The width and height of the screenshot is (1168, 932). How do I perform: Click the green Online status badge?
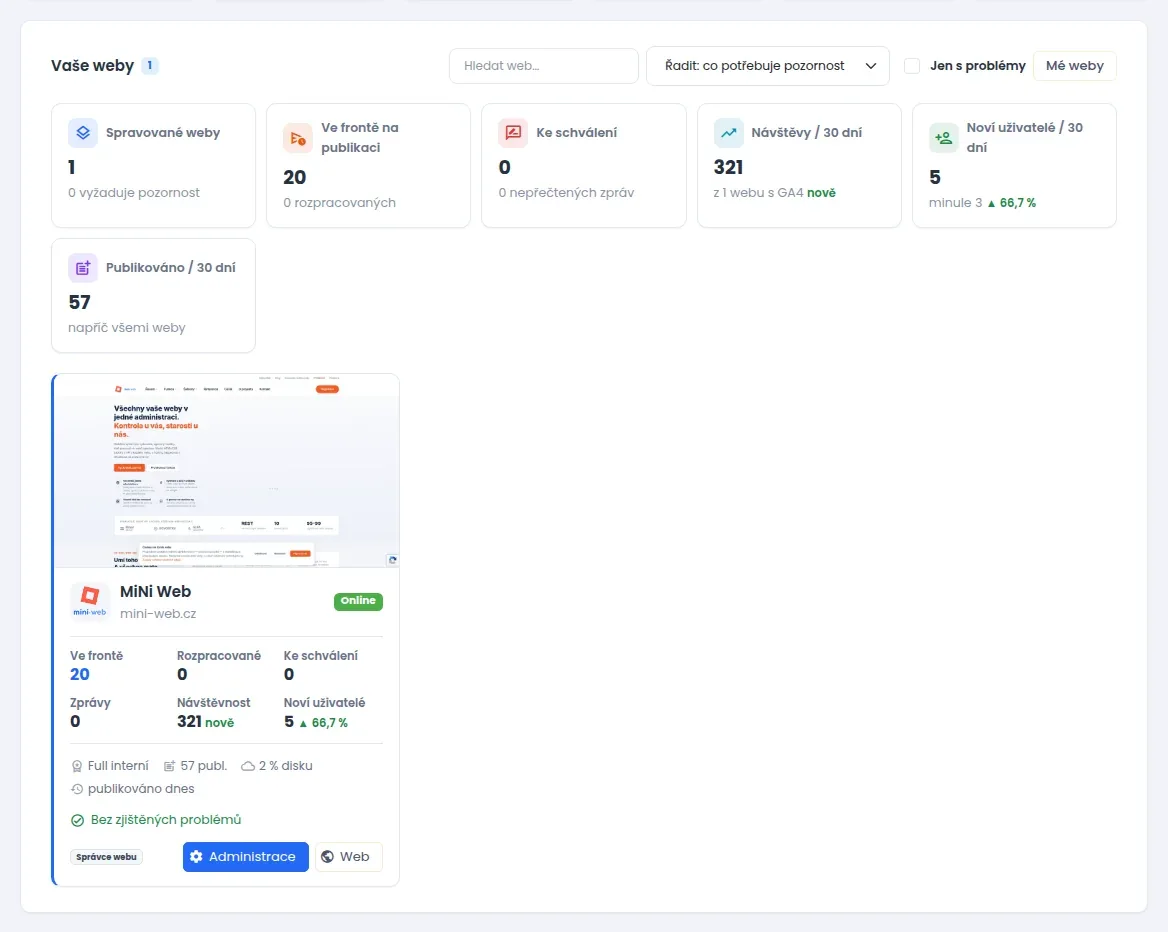358,601
